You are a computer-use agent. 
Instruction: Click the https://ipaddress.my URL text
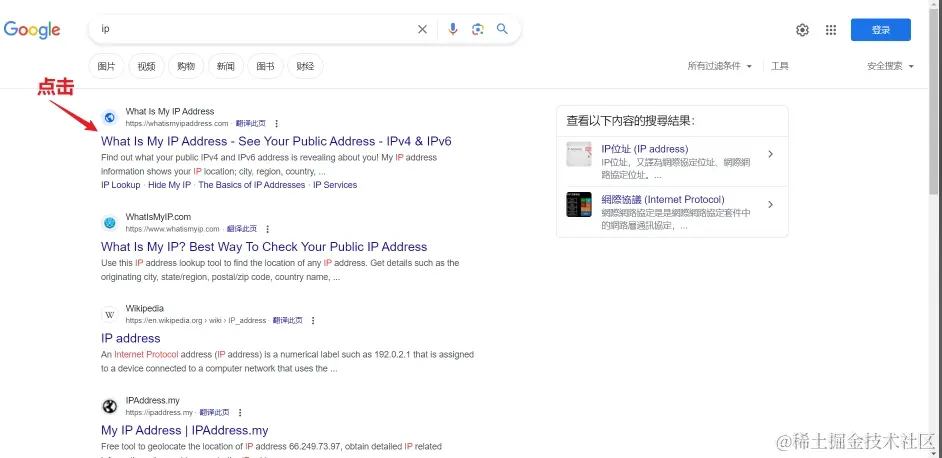(x=159, y=413)
